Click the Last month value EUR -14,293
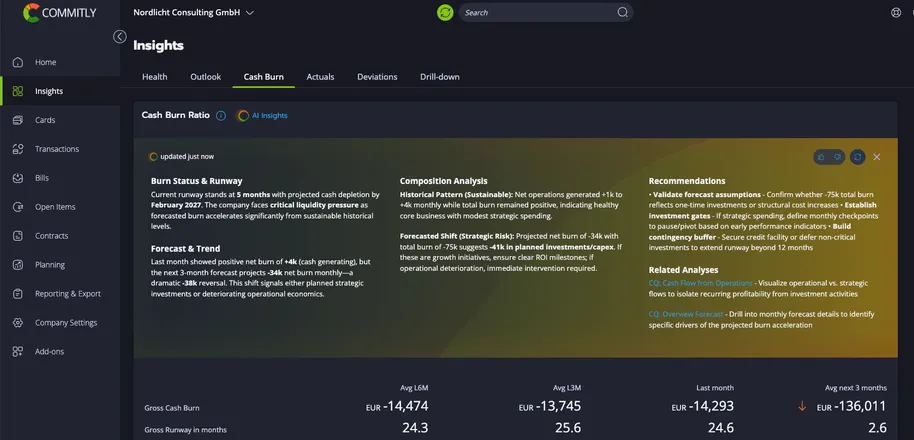This screenshot has width=914, height=440. pos(702,406)
